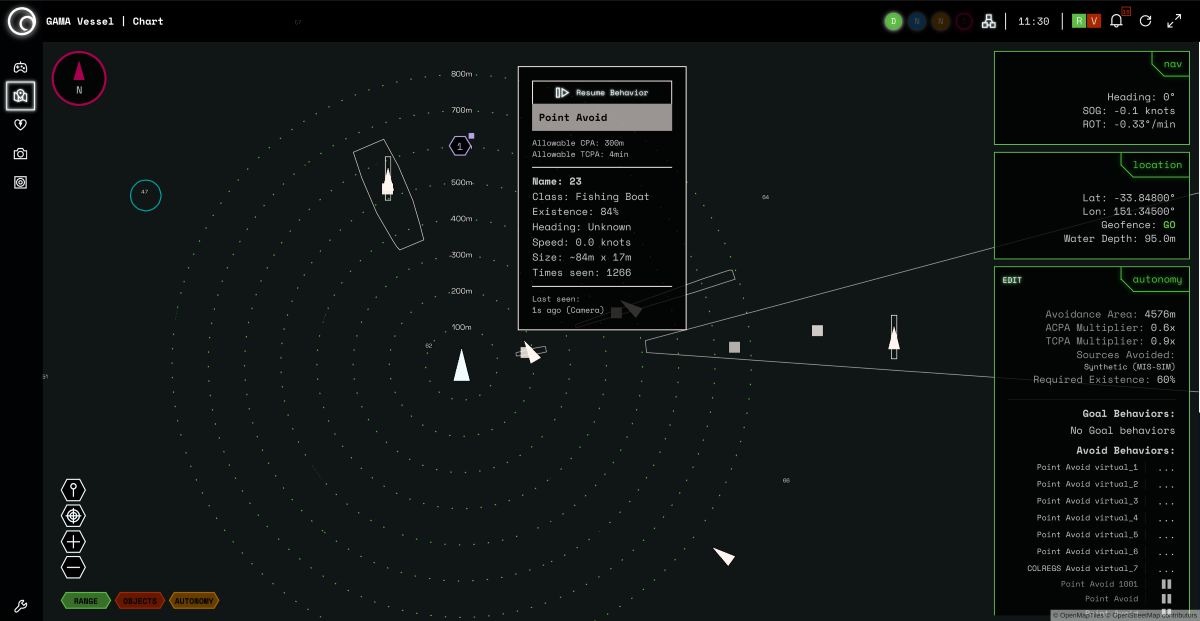Toggle the OBJECTS overlay
1200x621 pixels.
click(x=140, y=601)
